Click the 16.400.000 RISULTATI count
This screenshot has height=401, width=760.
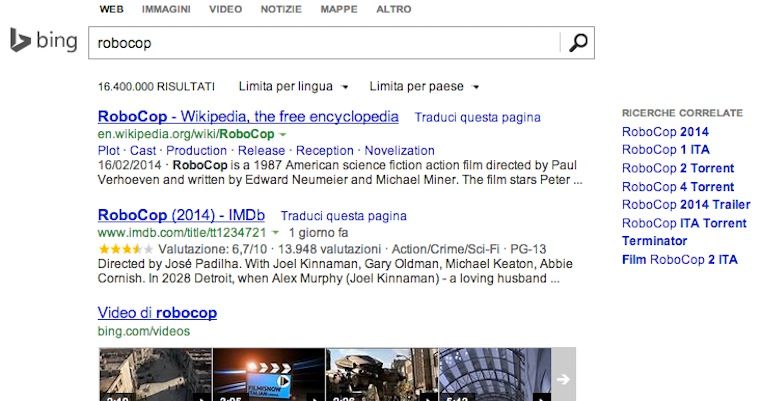156,86
